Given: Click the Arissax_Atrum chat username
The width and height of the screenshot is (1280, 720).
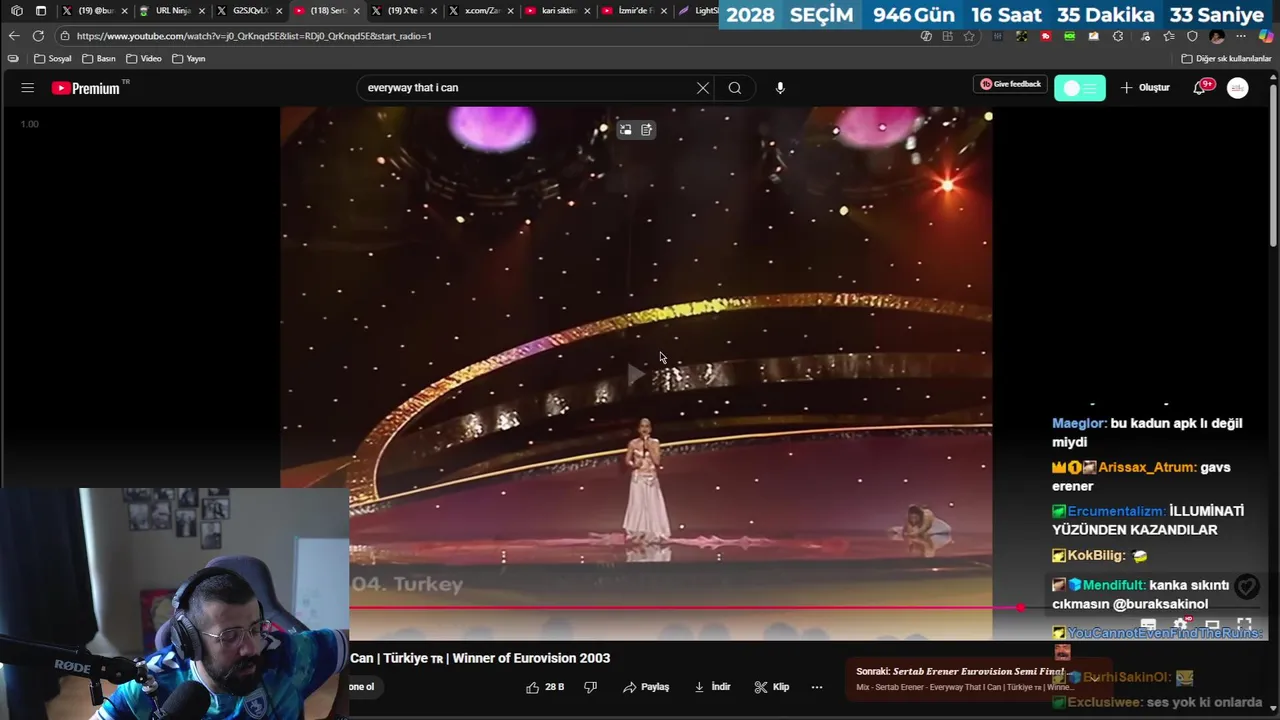Looking at the screenshot, I should tap(1147, 467).
